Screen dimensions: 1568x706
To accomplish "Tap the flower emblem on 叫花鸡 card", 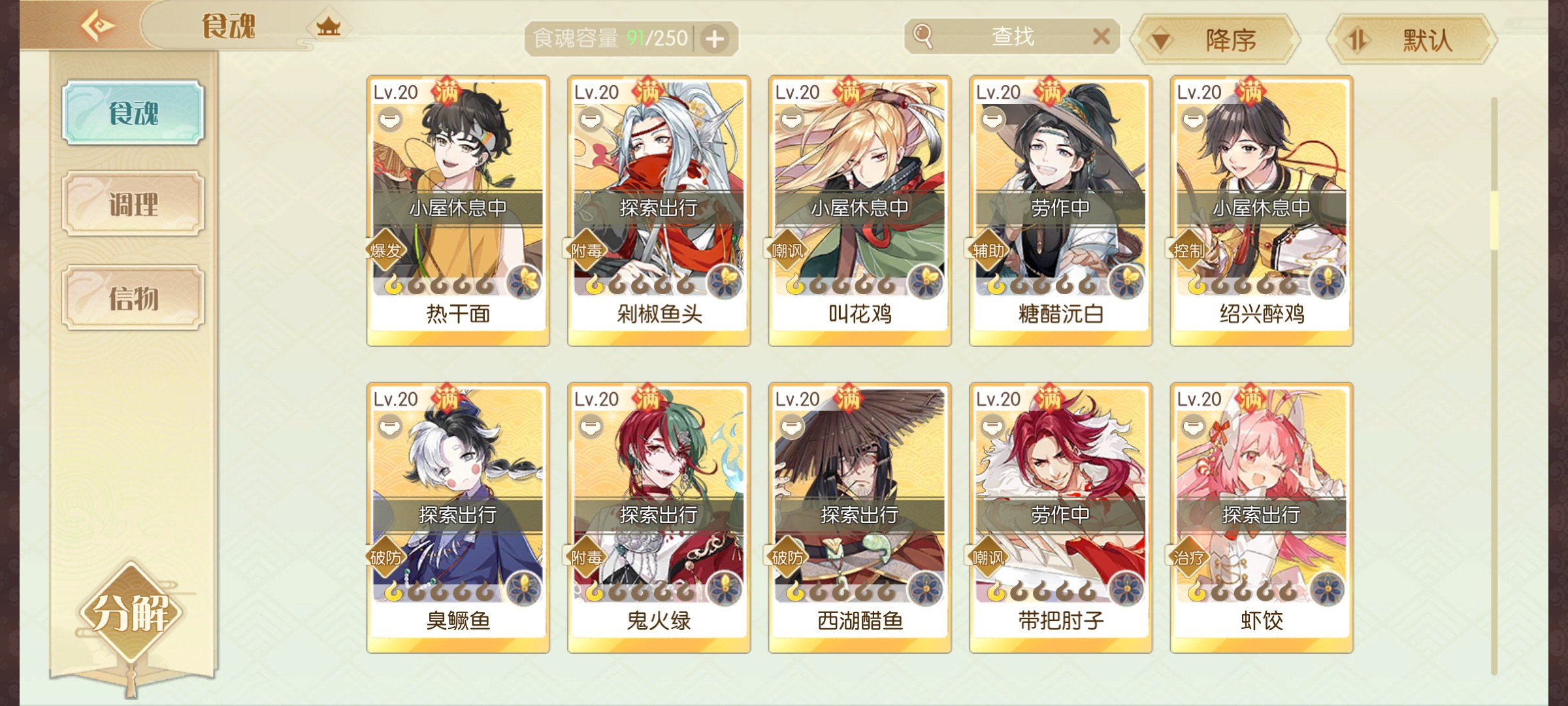I will coord(924,282).
